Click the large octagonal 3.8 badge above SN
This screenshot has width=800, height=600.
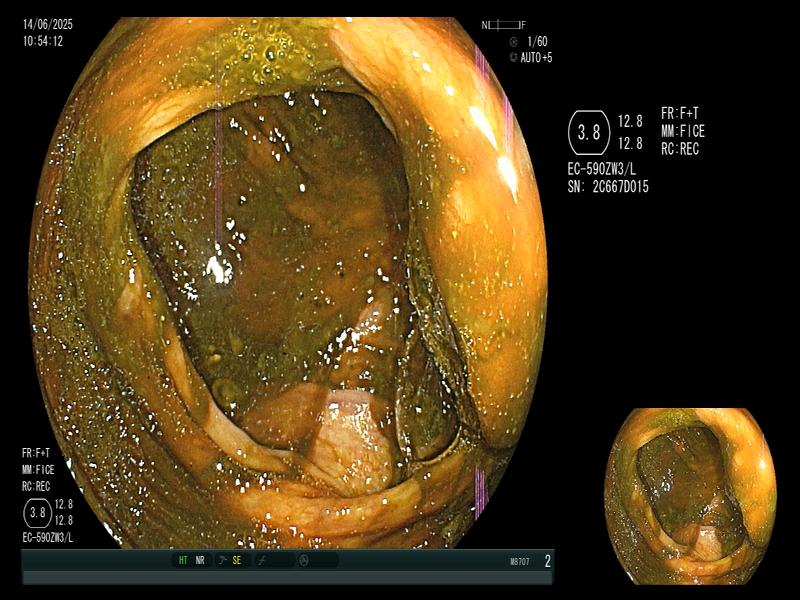point(589,132)
